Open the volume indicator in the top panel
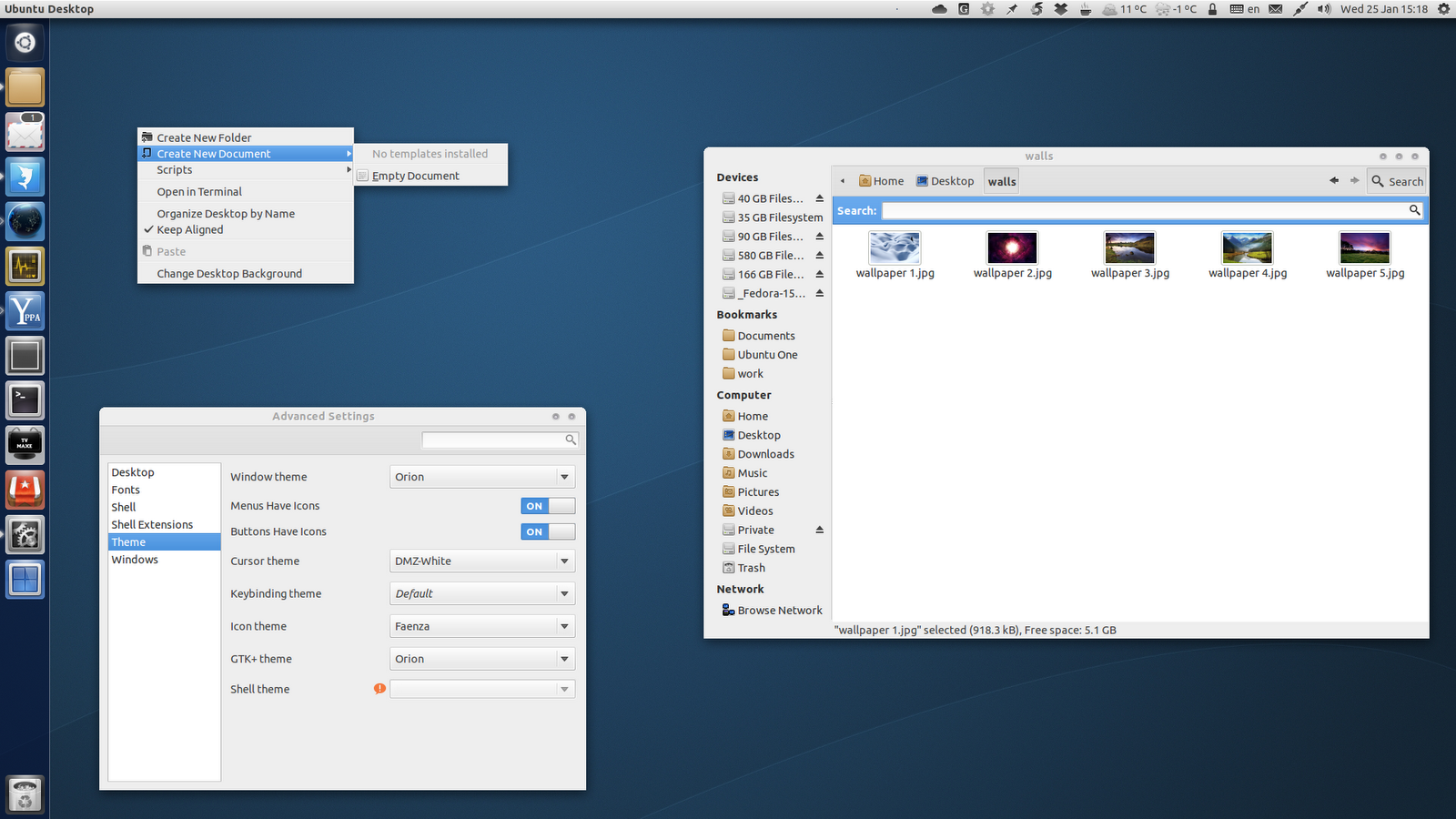Screen dimensions: 1456x819 pos(1323,9)
